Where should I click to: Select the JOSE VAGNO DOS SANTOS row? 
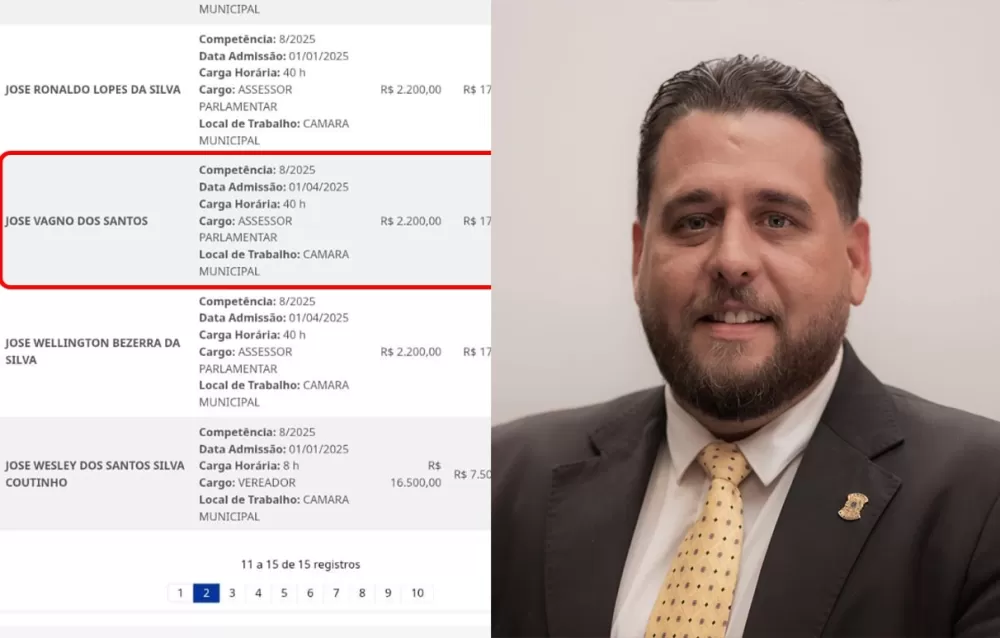tap(246, 221)
